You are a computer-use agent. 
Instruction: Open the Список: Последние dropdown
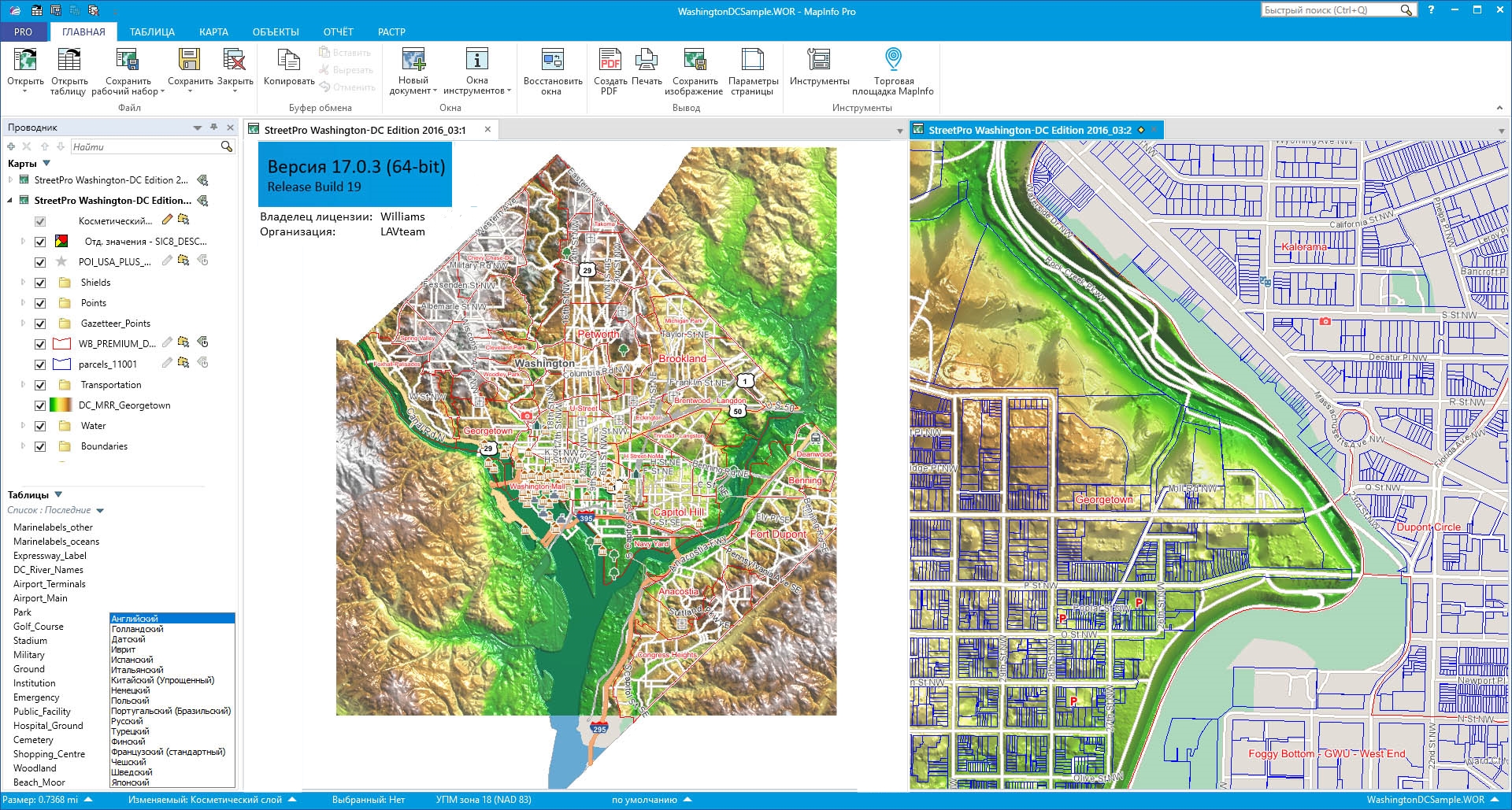pos(100,510)
